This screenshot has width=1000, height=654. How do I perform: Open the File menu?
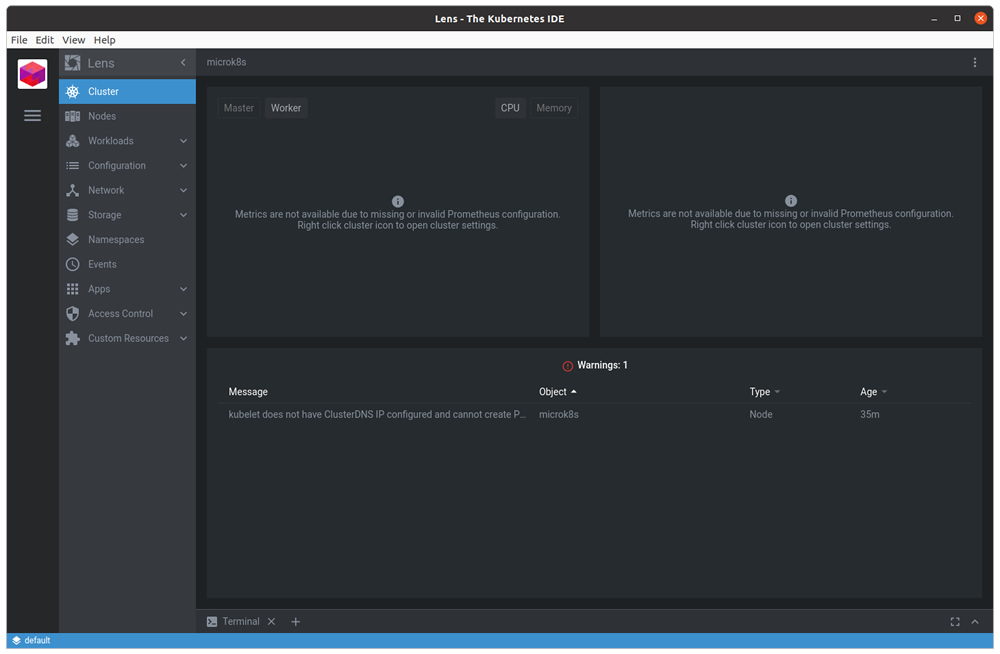coord(19,40)
